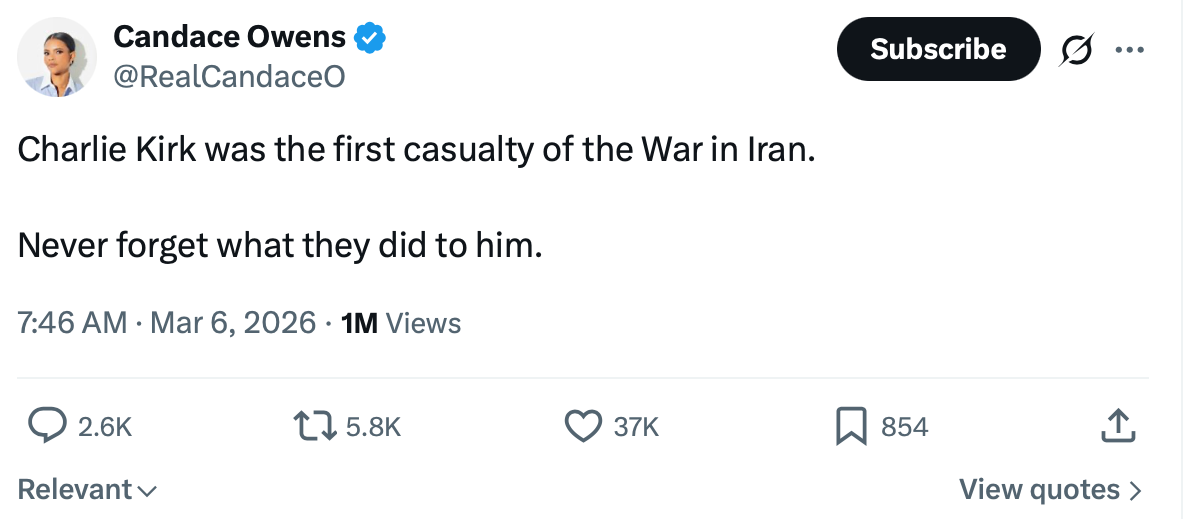This screenshot has width=1185, height=519.
Task: Click the @RealCandaceO handle
Action: (229, 76)
